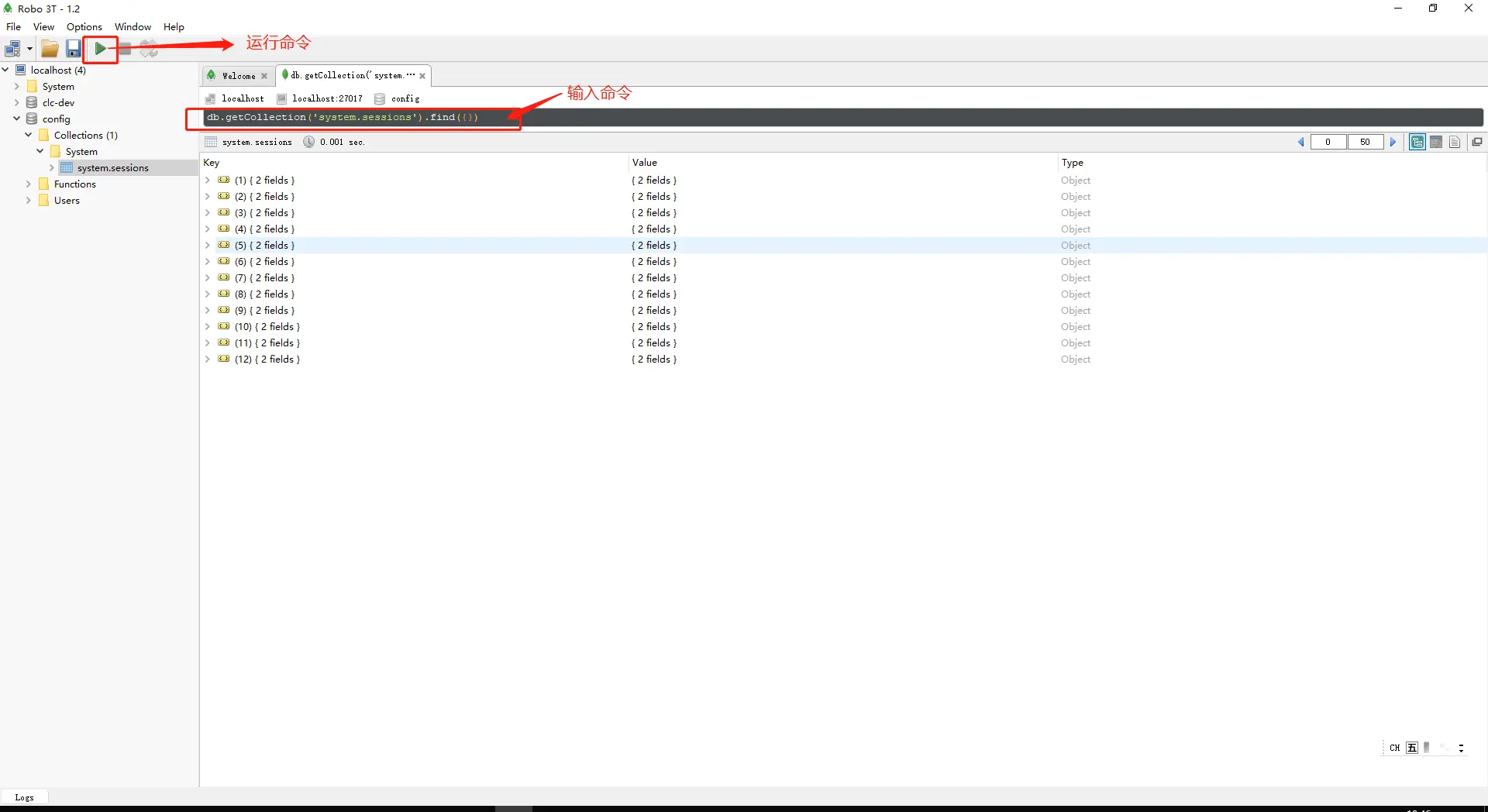
Task: Run the query with green play button
Action: pyautogui.click(x=100, y=49)
